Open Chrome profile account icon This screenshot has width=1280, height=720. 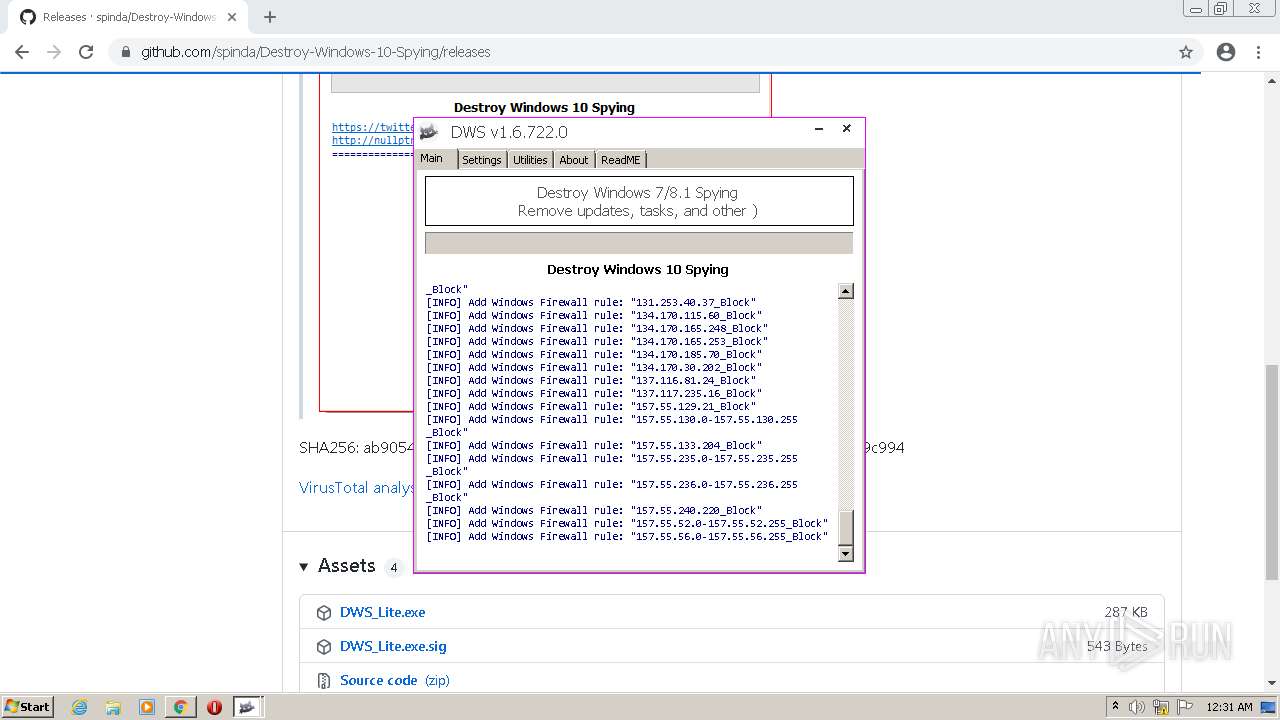1226,52
